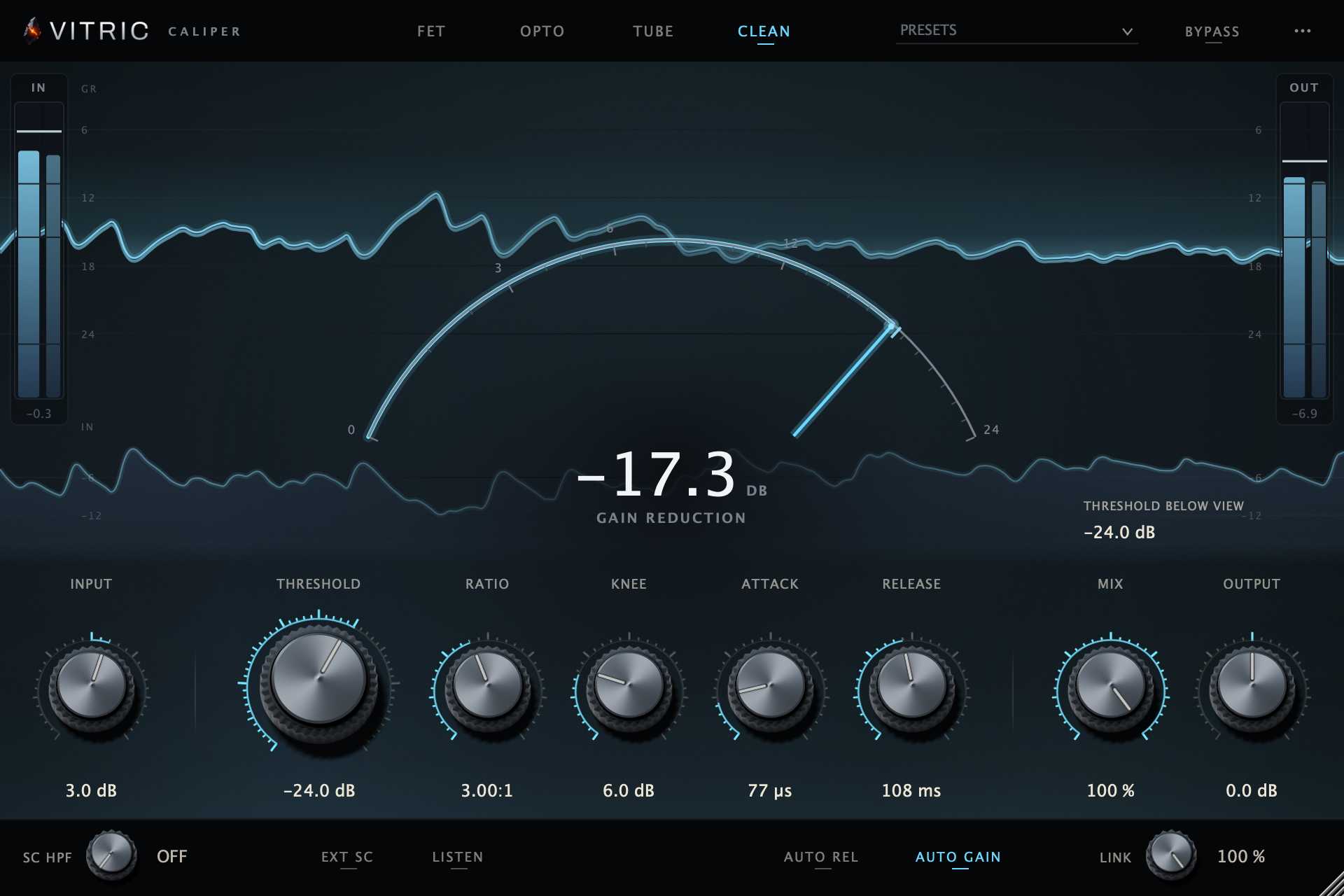
Task: Click the RATIO knob
Action: coord(487,685)
